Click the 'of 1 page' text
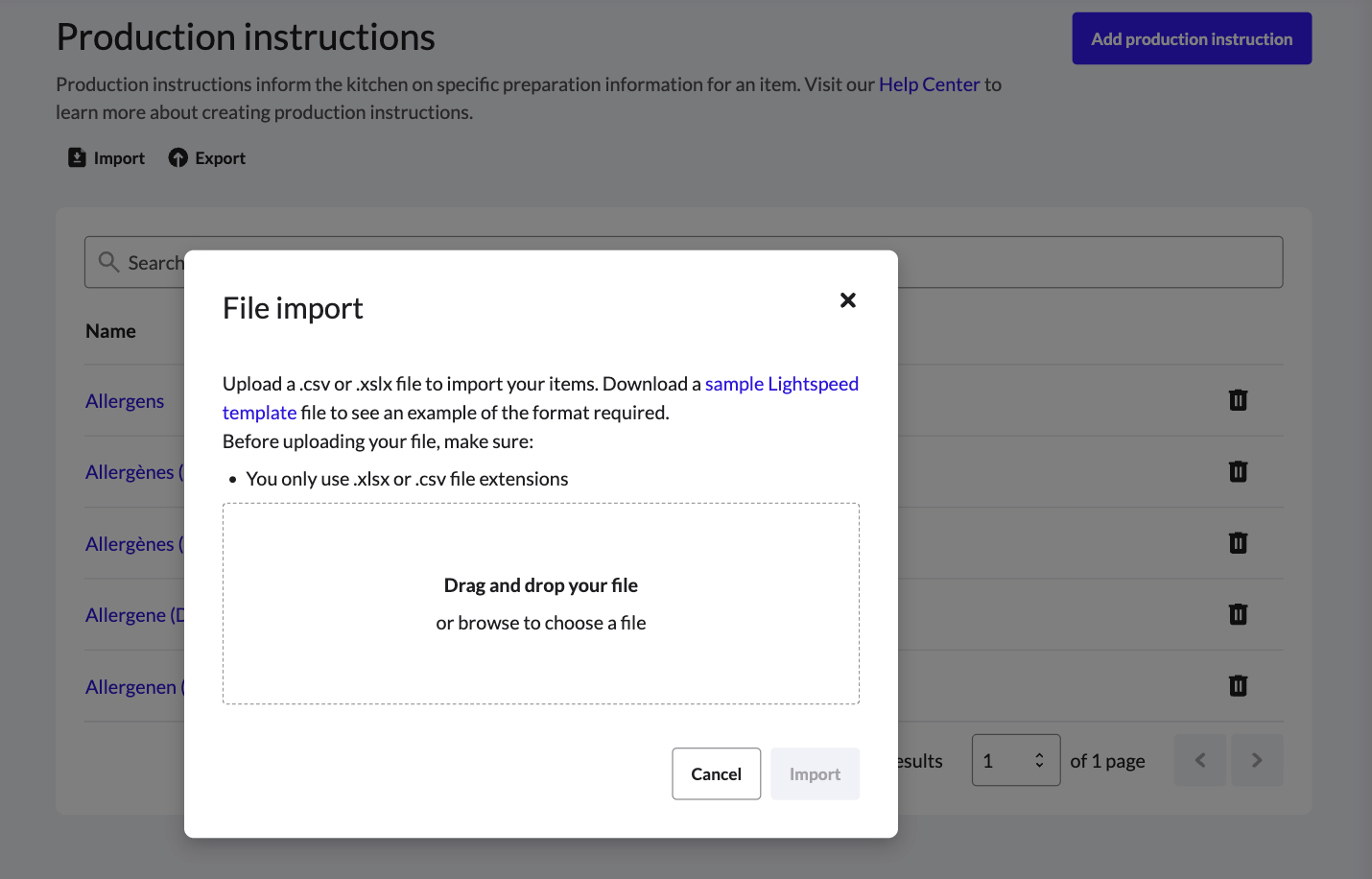This screenshot has height=879, width=1372. point(1107,761)
